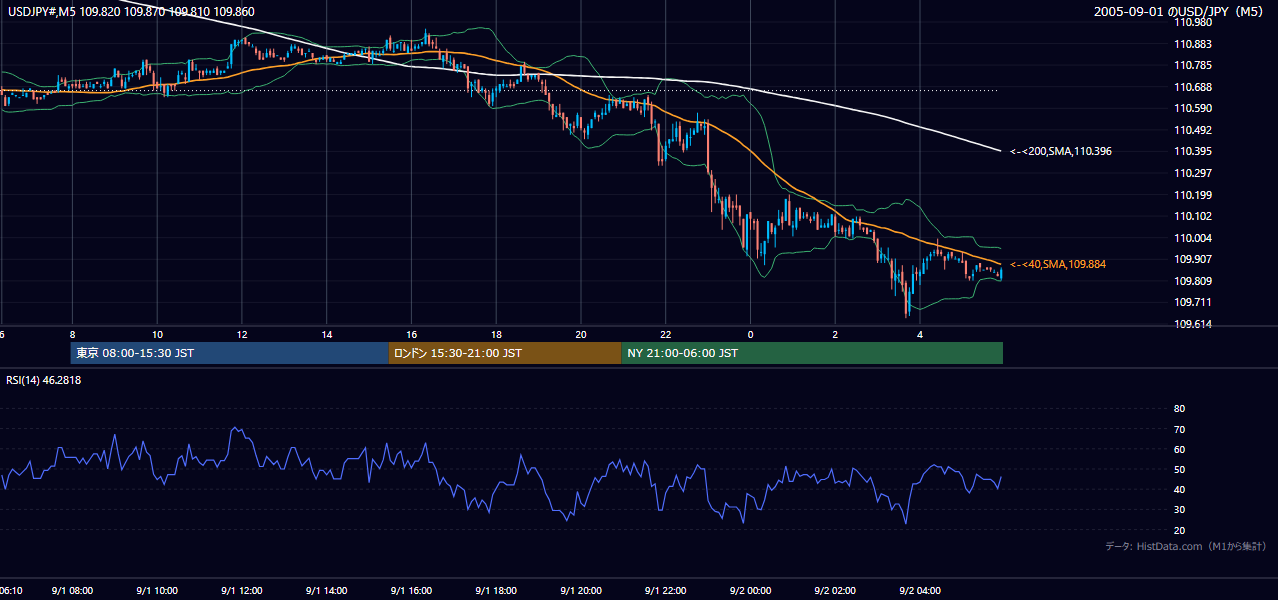Select the 200 SMA label reading 110.396

tap(1061, 151)
